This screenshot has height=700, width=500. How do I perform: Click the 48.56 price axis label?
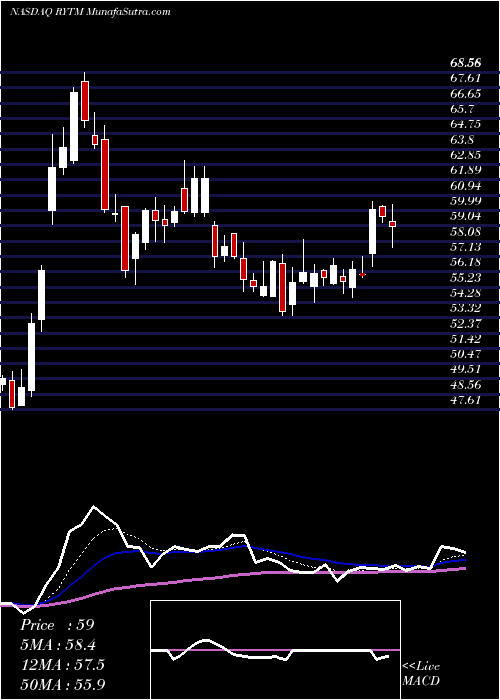[x=466, y=385]
